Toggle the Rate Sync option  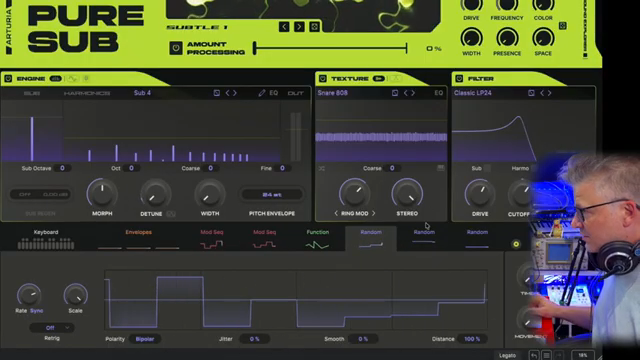pos(36,311)
